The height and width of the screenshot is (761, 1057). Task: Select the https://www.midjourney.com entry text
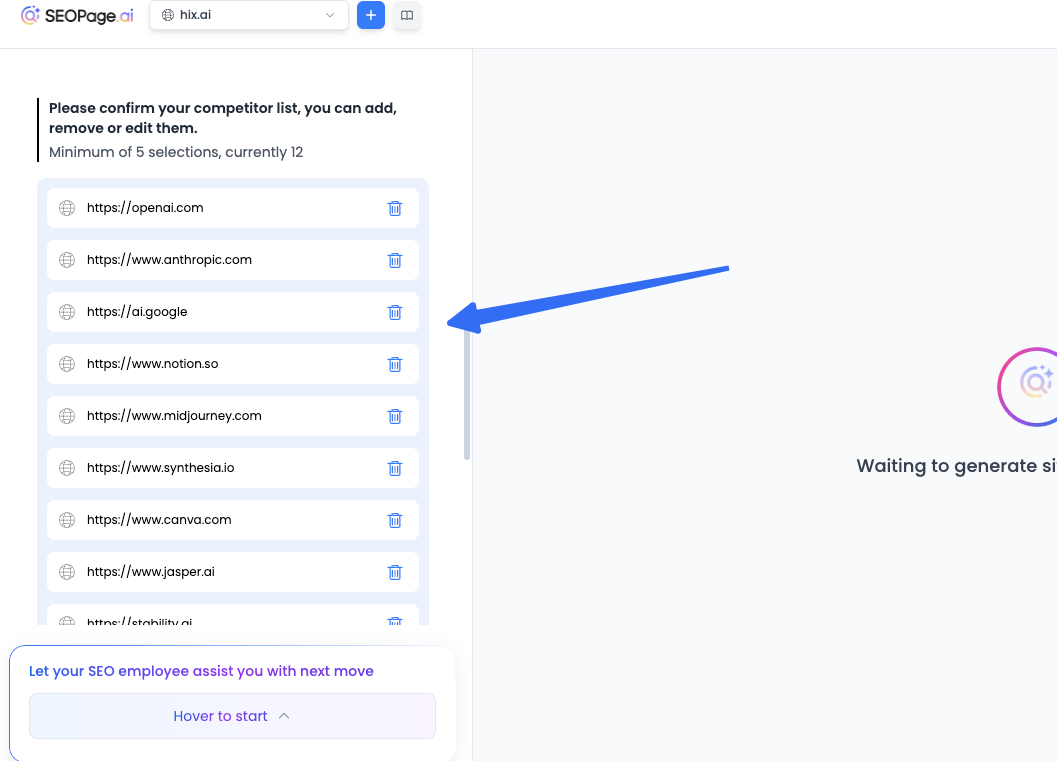coord(174,416)
